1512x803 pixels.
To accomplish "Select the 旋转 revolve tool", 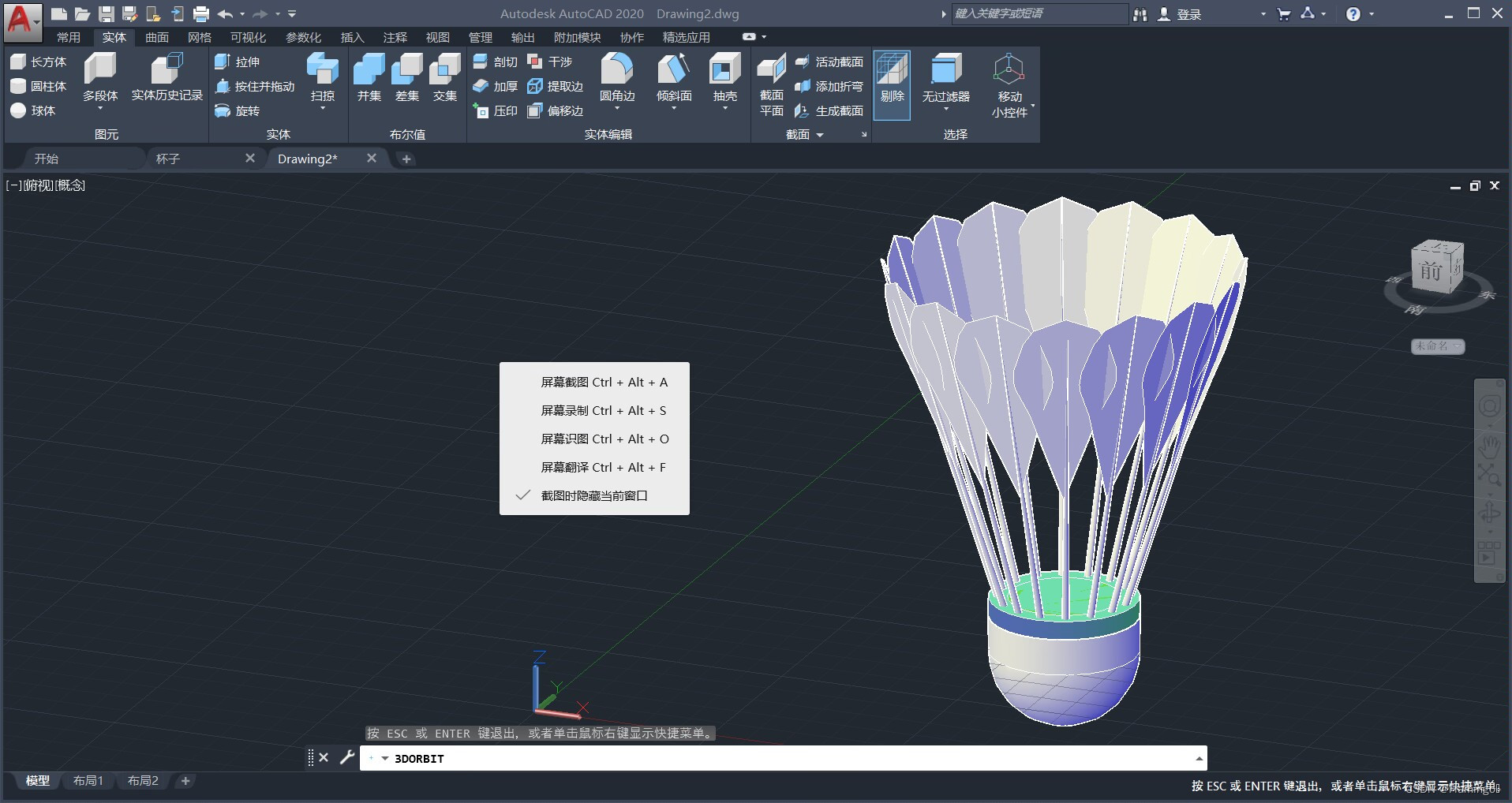I will coord(237,110).
